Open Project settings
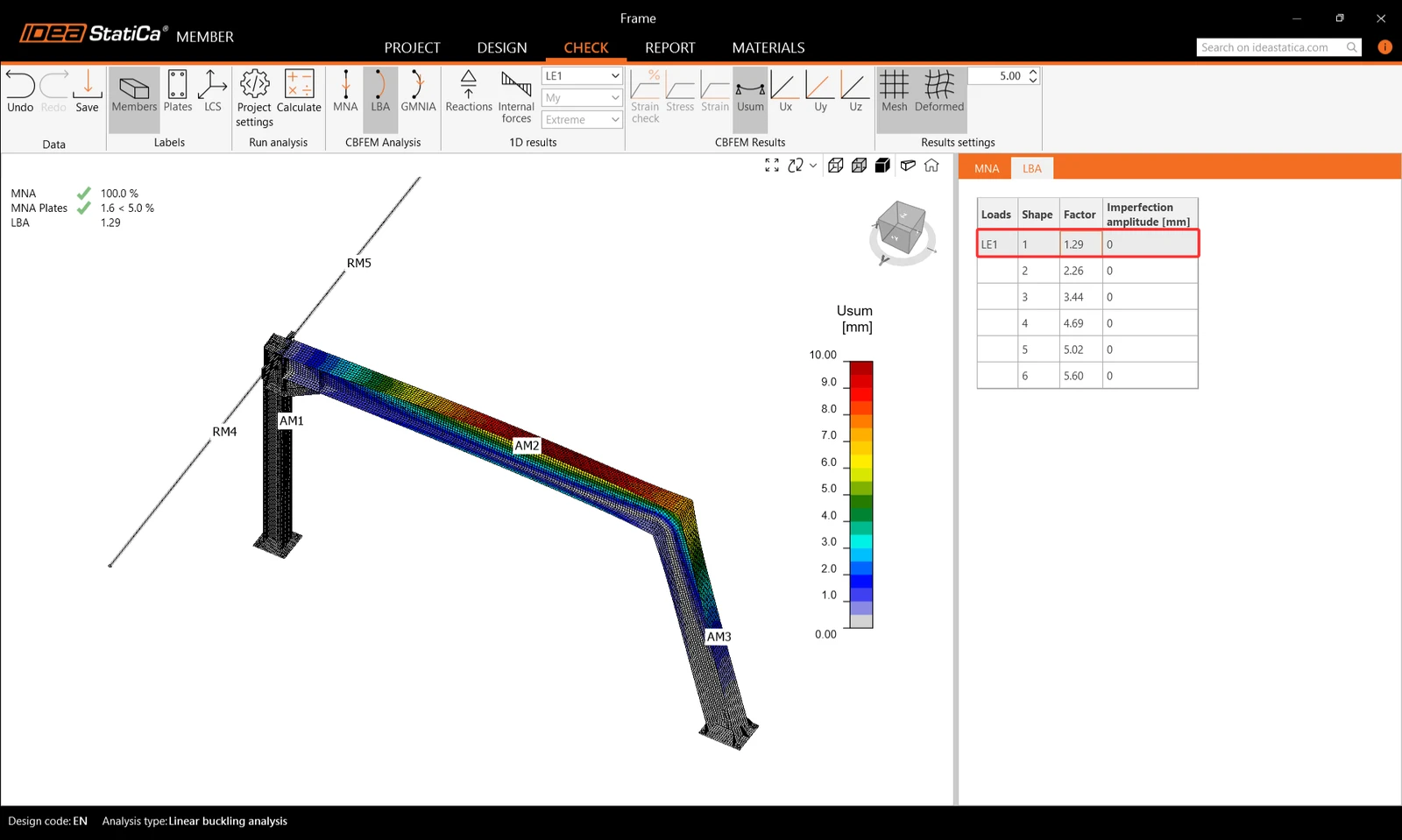This screenshot has height=840, width=1402. click(254, 98)
